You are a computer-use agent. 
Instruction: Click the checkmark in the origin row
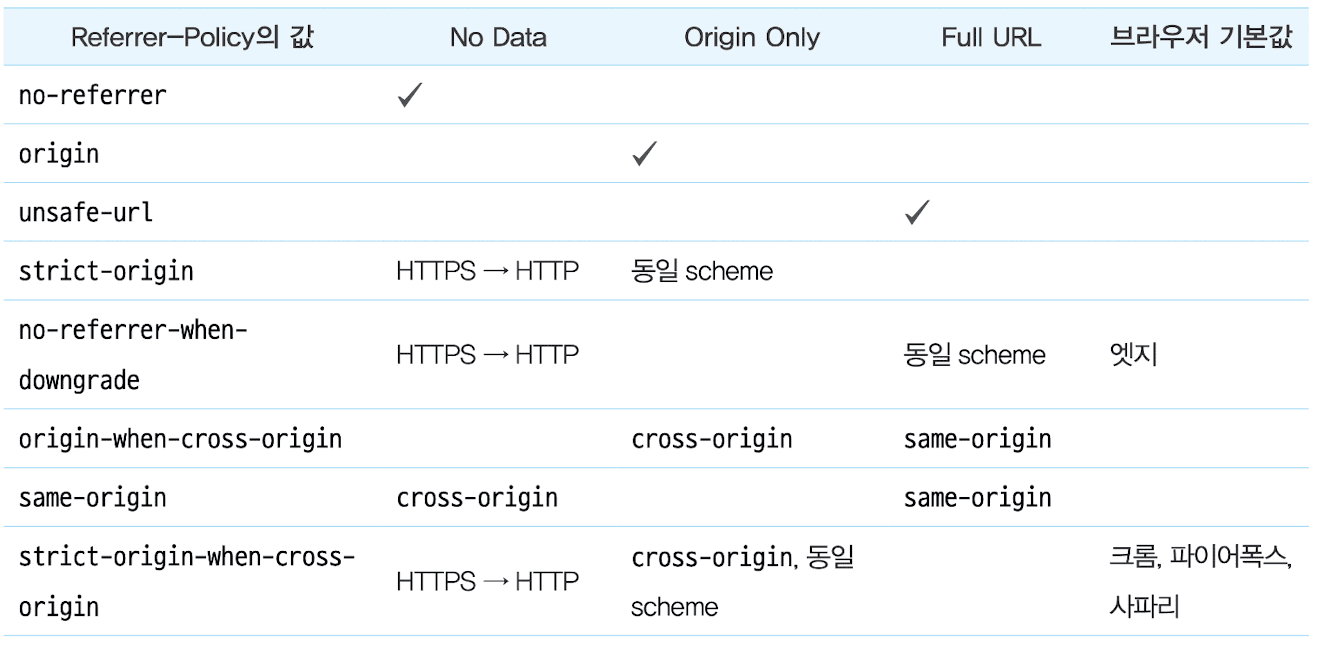click(x=644, y=154)
